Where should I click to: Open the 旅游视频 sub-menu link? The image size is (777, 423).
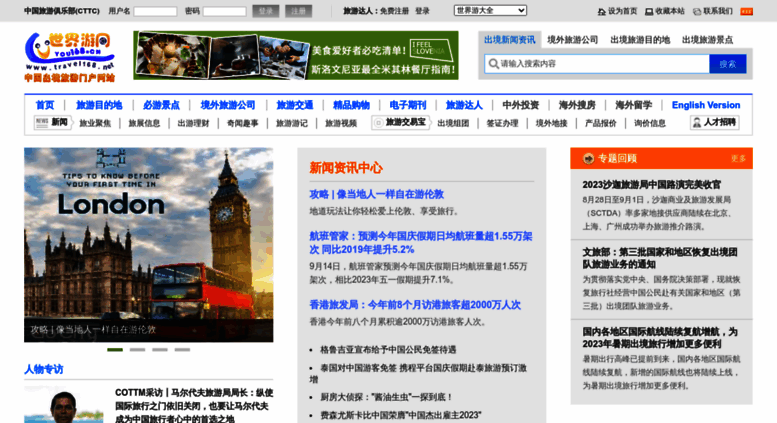[340, 123]
